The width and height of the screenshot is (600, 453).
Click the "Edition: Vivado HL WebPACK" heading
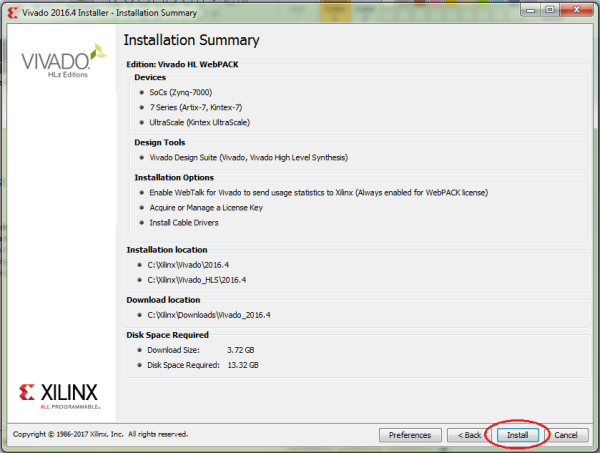tap(182, 64)
